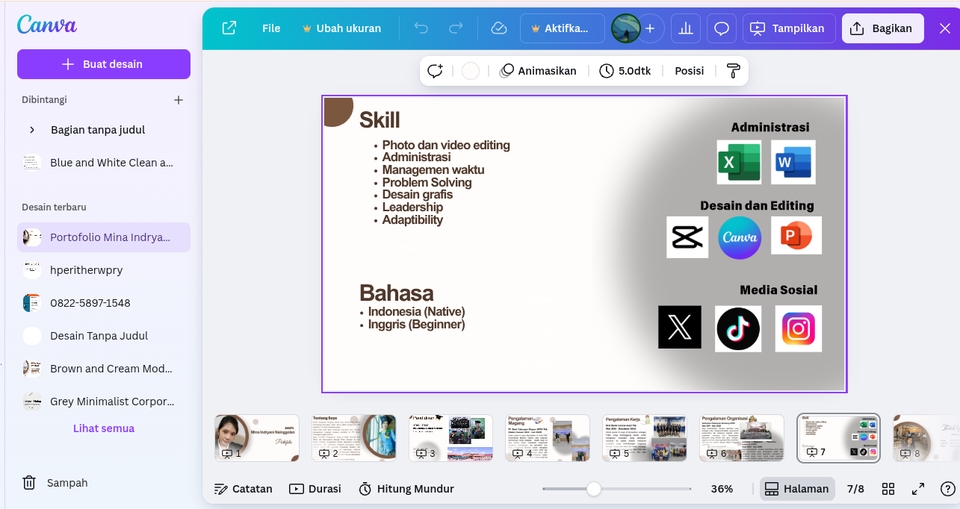Open Sampah trash

(x=55, y=483)
